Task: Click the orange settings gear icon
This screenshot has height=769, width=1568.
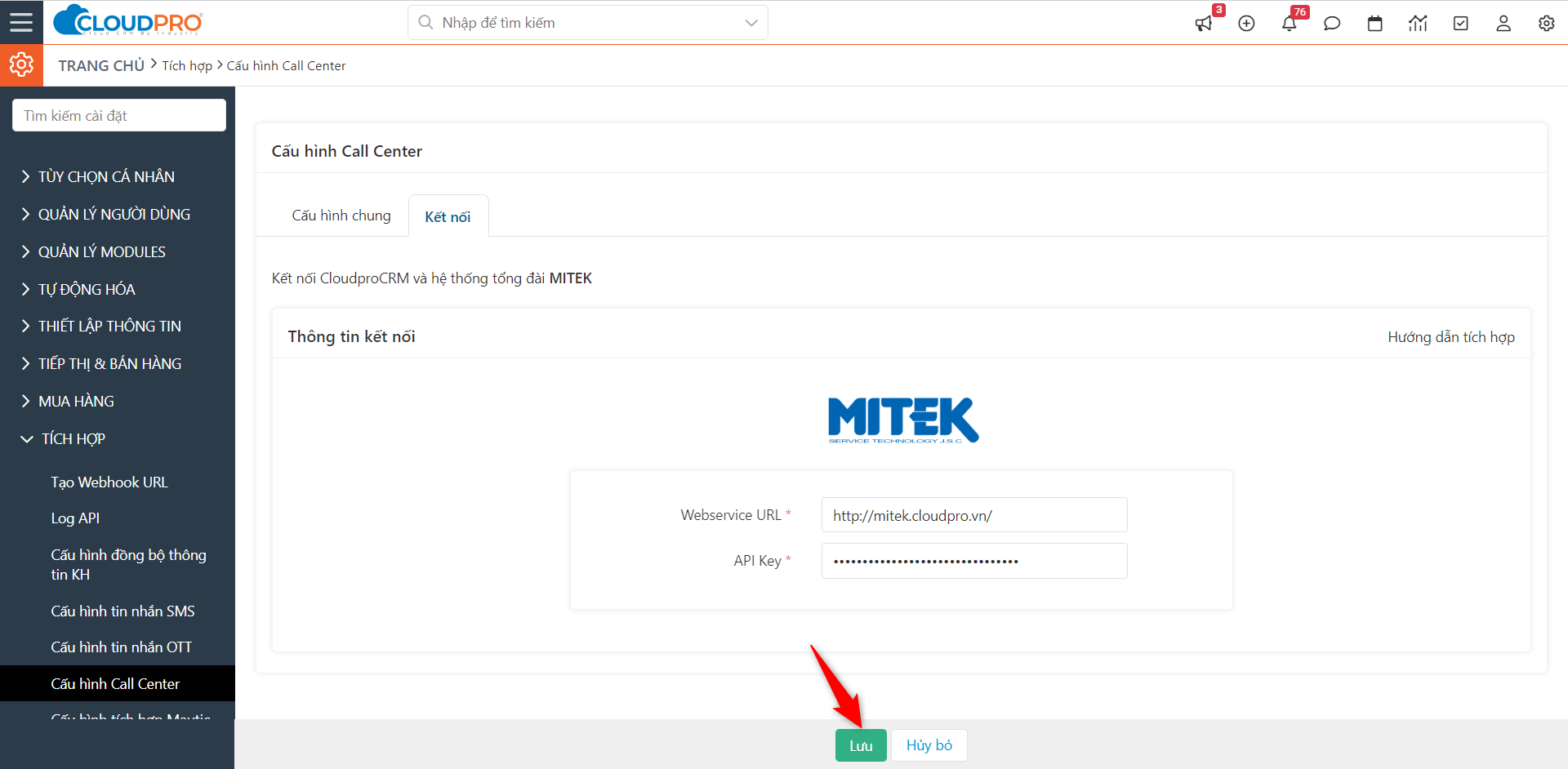Action: (x=21, y=64)
